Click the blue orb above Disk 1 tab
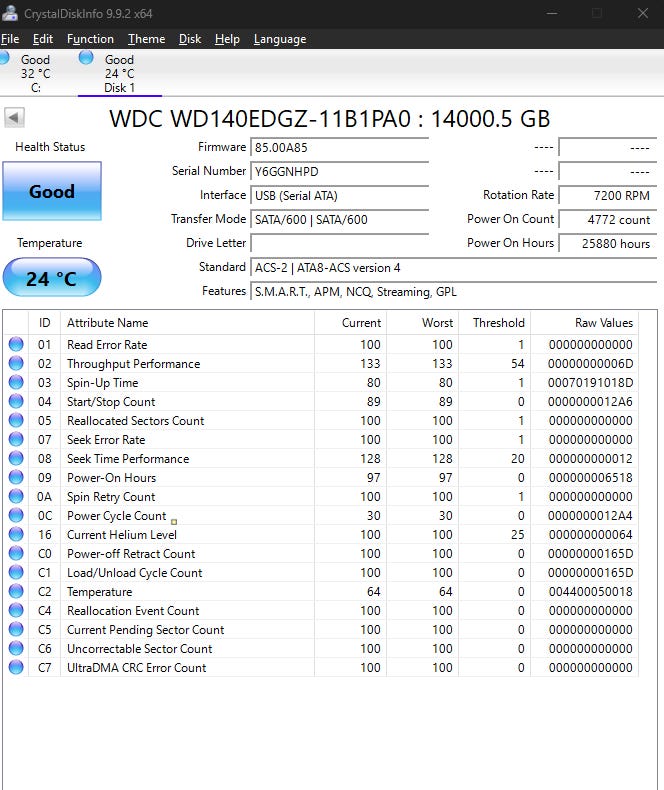 pos(86,57)
